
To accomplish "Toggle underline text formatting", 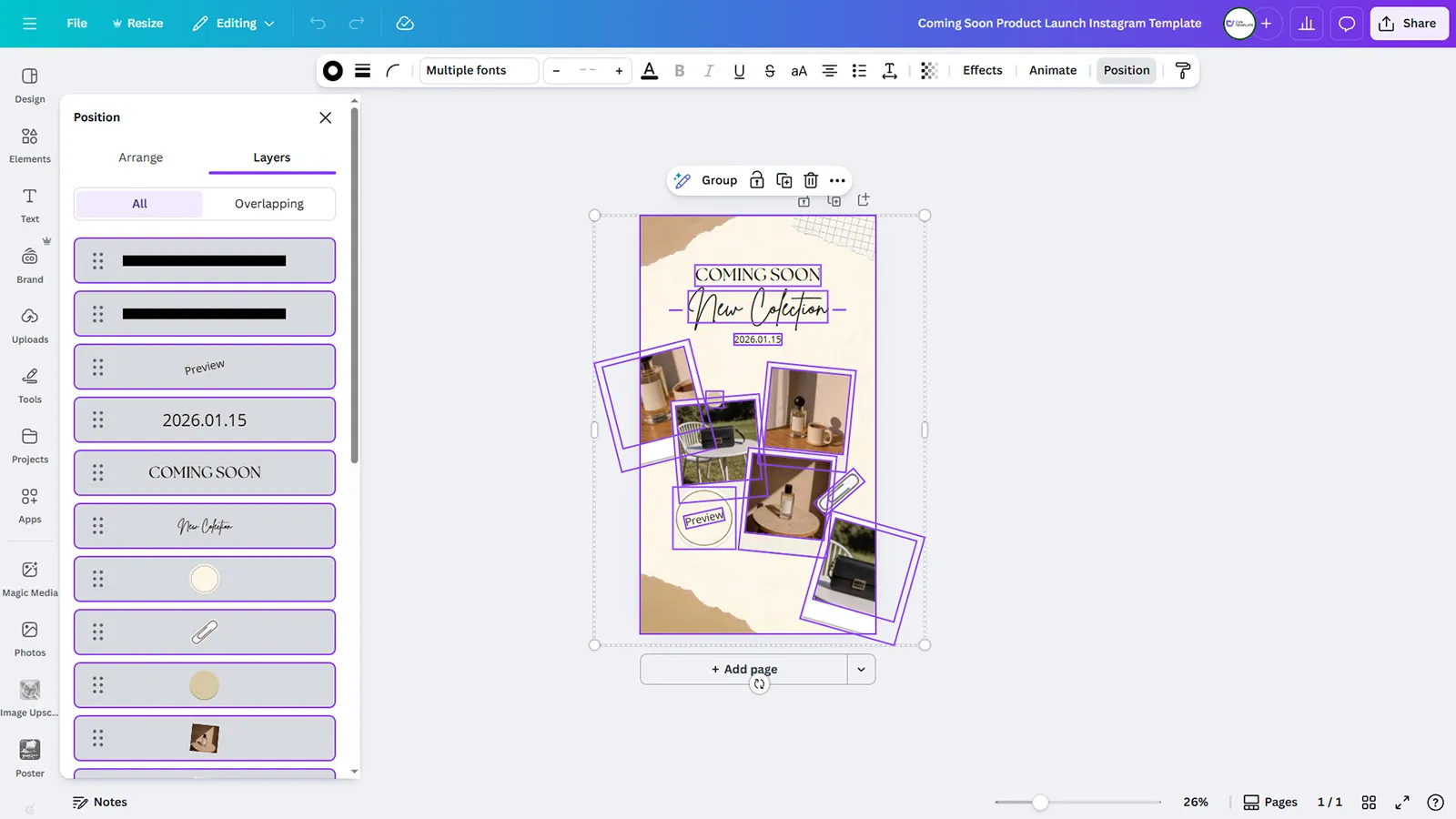I will pyautogui.click(x=739, y=71).
